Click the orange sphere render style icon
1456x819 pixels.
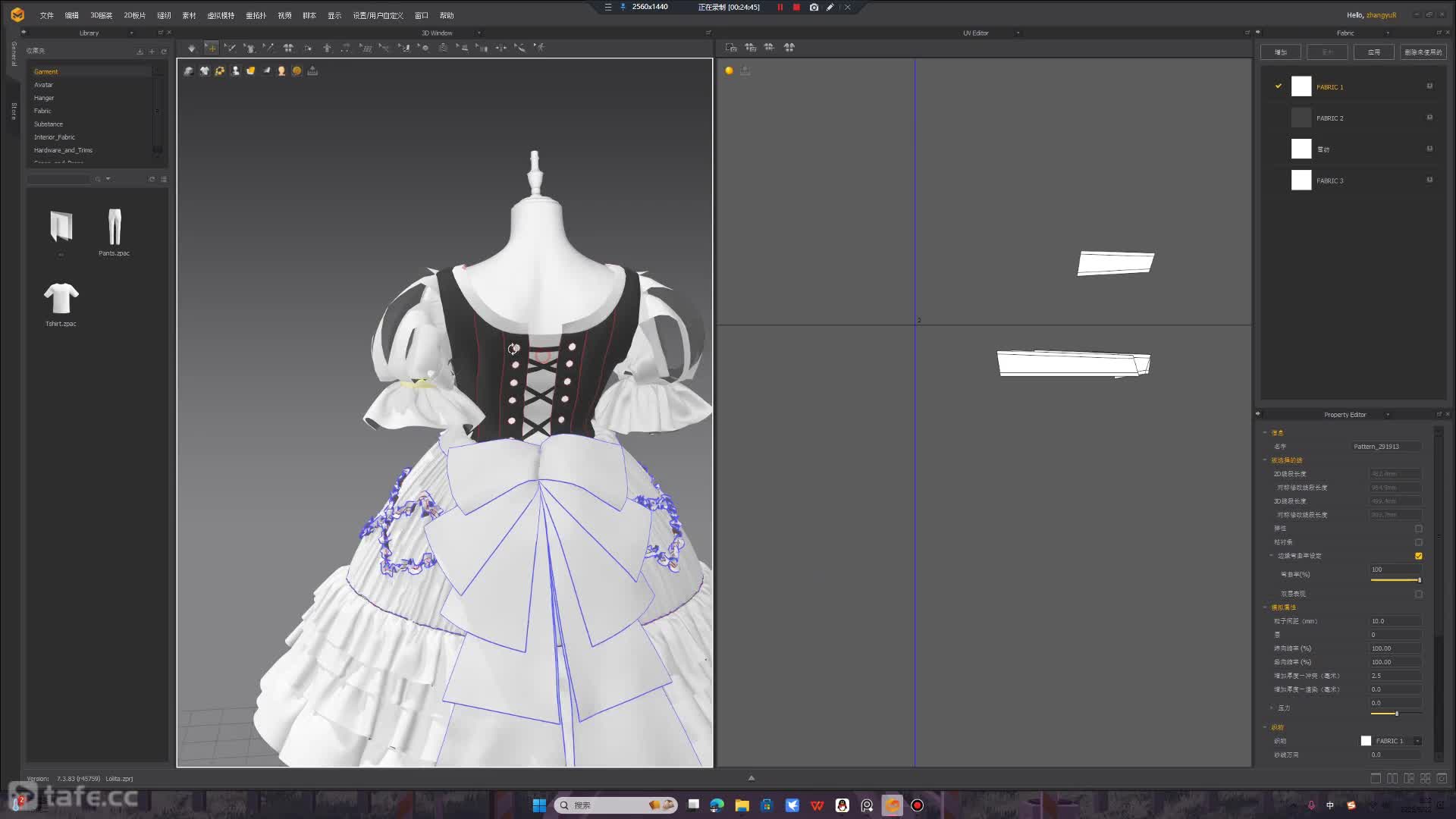pyautogui.click(x=297, y=71)
